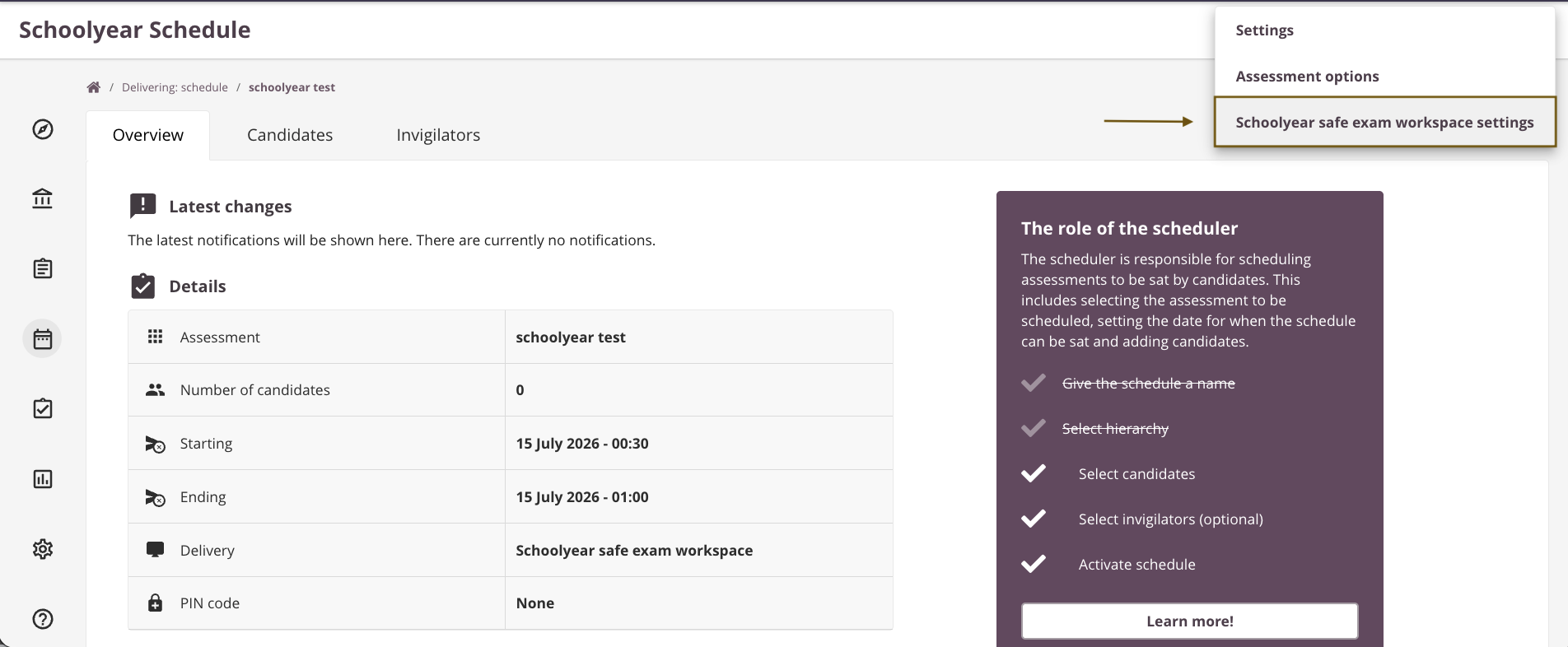Click the PIN code lock icon

155,603
